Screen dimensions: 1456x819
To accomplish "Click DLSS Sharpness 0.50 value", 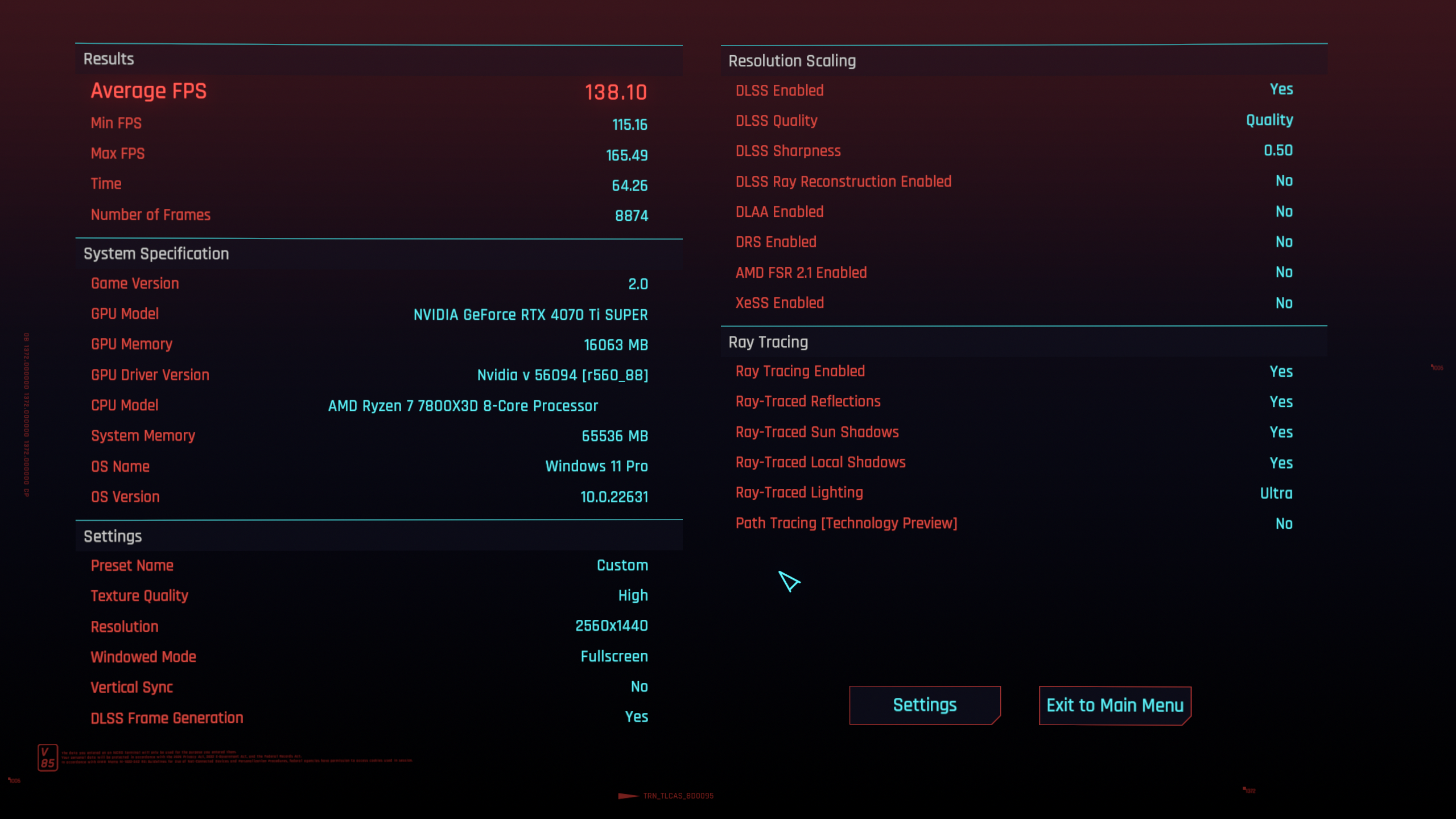I will coord(1277,150).
